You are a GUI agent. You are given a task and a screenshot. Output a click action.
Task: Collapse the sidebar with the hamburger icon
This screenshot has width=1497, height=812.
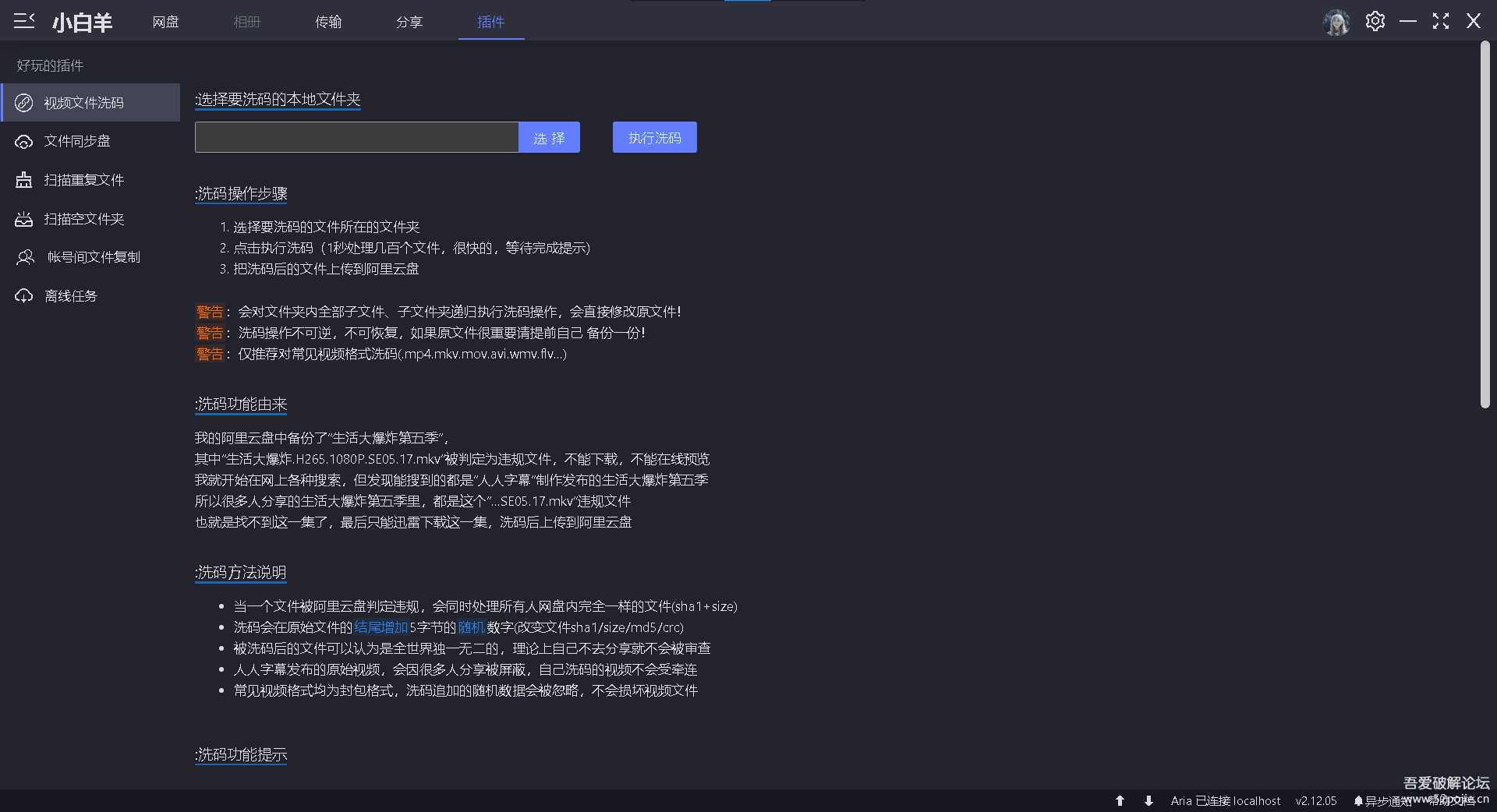pos(24,21)
